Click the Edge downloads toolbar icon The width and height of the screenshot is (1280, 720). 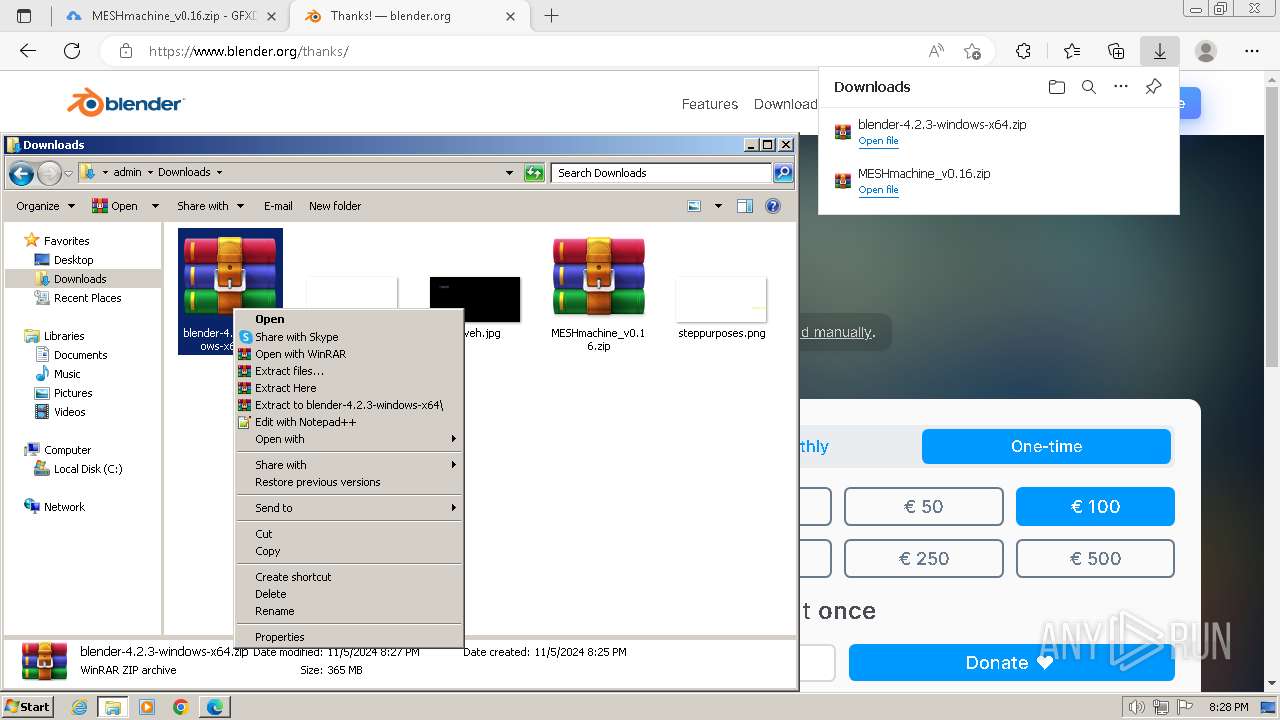click(x=1160, y=51)
